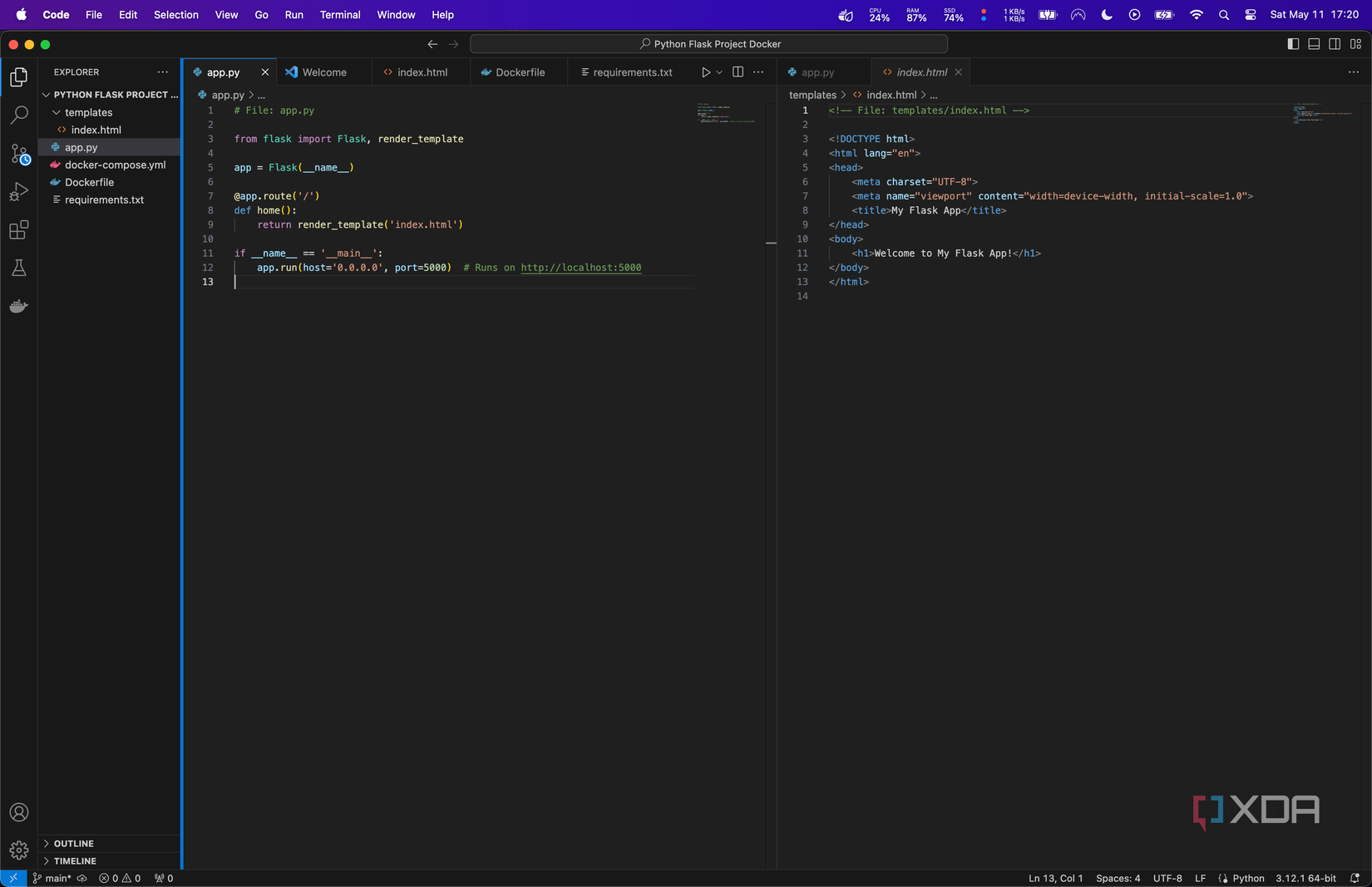This screenshot has width=1372, height=887.
Task: Open the Docker view in activity bar
Action: (x=18, y=306)
